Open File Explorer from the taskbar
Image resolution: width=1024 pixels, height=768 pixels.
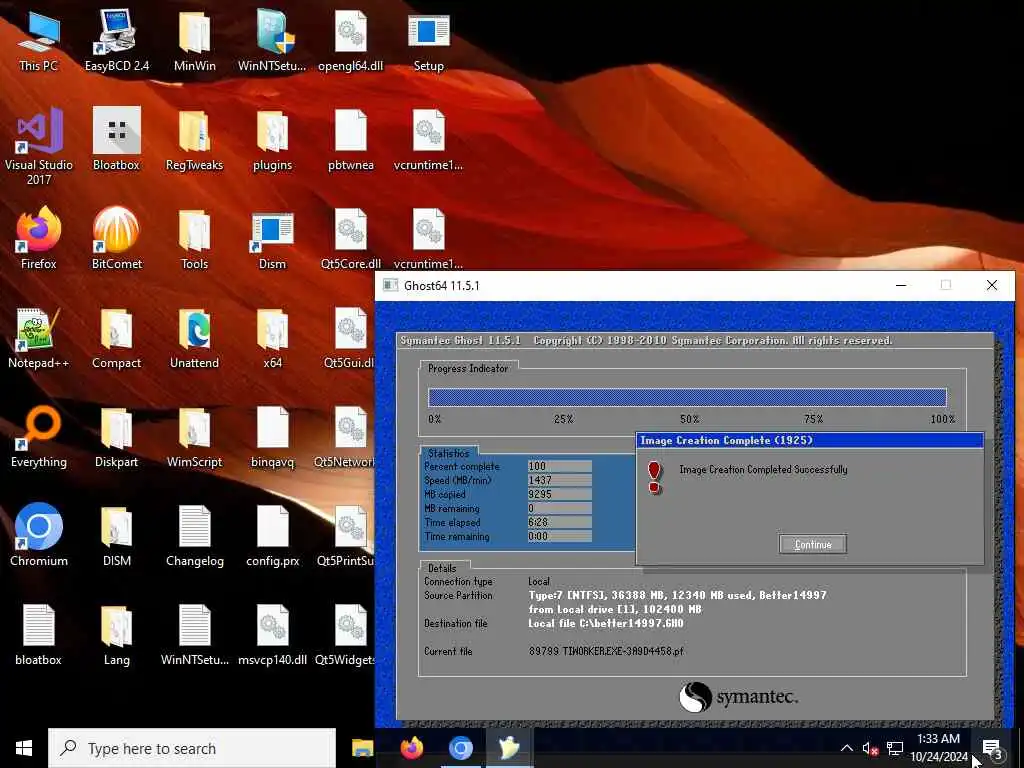362,748
